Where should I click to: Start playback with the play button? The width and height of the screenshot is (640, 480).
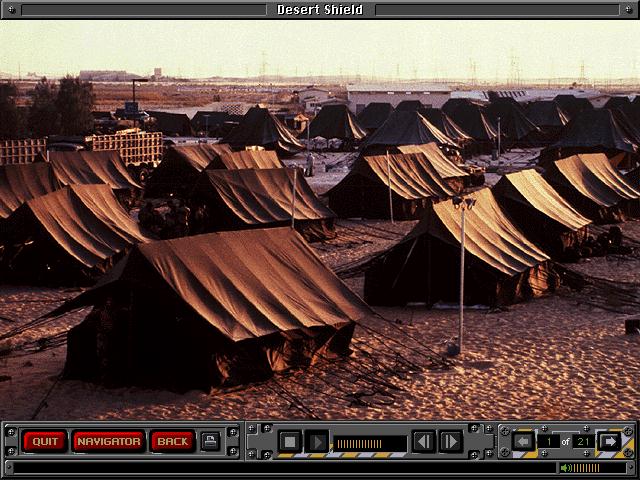[x=317, y=442]
